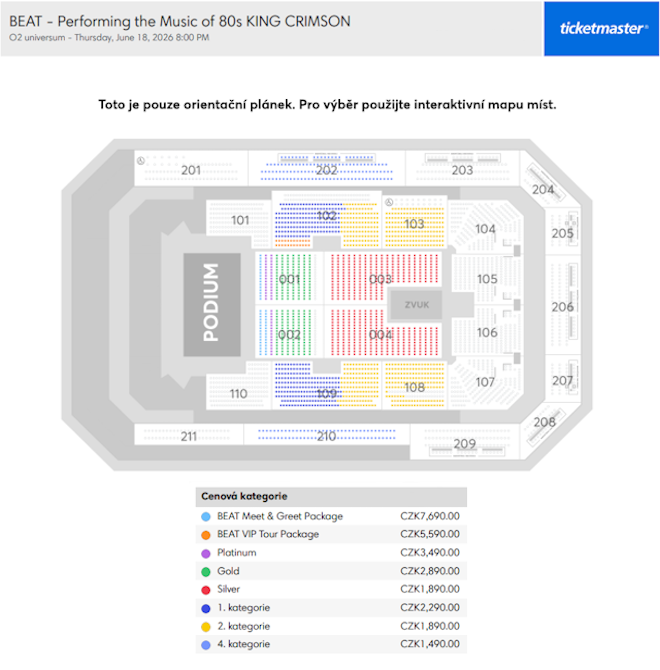The image size is (660, 670).
Task: Select floor section 001
Action: [289, 279]
